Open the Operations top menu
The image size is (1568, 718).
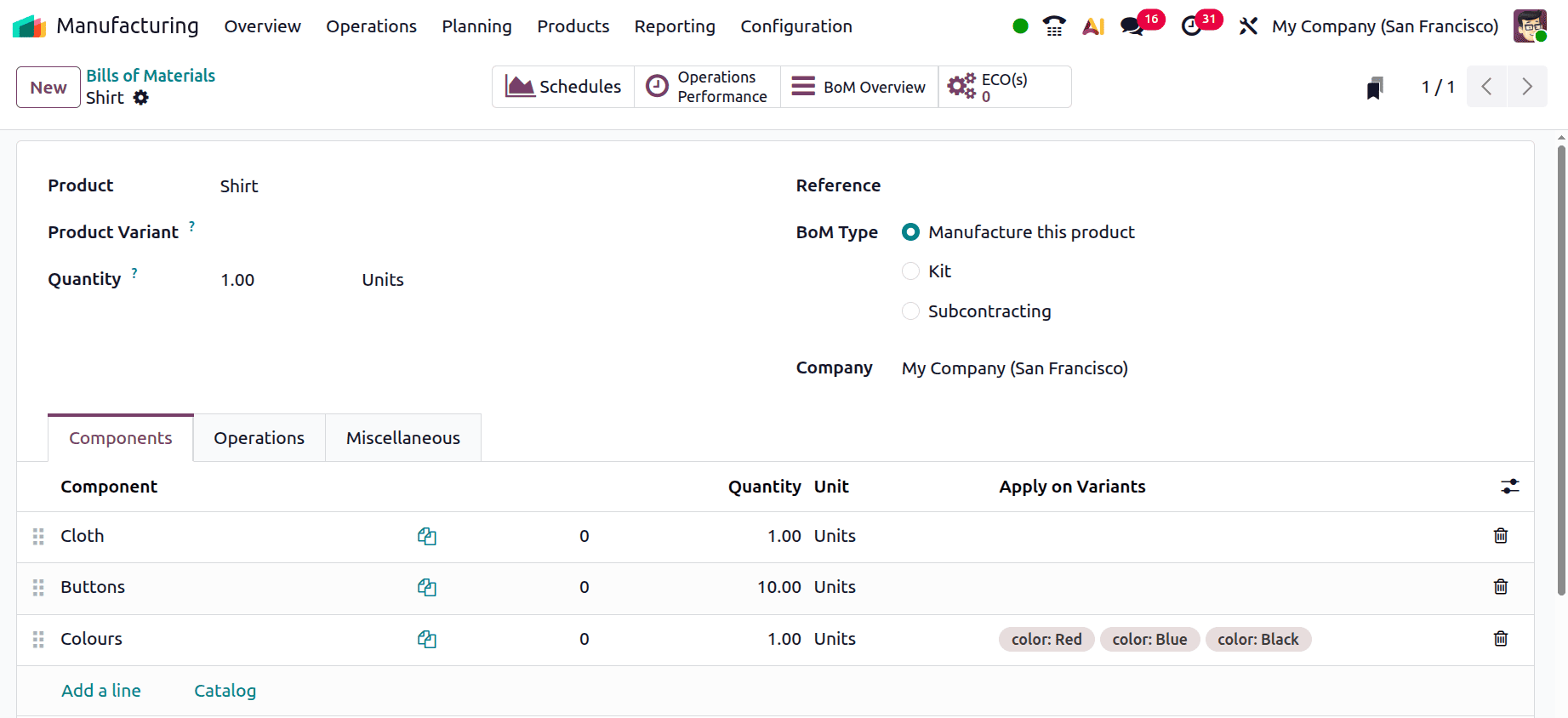[x=371, y=26]
